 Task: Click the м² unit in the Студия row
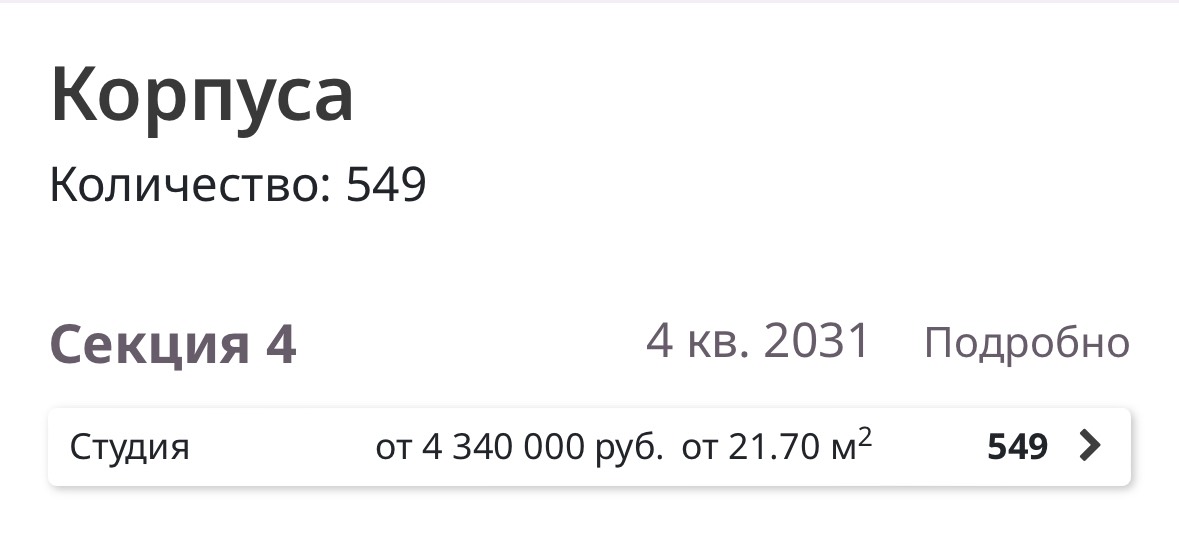pyautogui.click(x=851, y=445)
